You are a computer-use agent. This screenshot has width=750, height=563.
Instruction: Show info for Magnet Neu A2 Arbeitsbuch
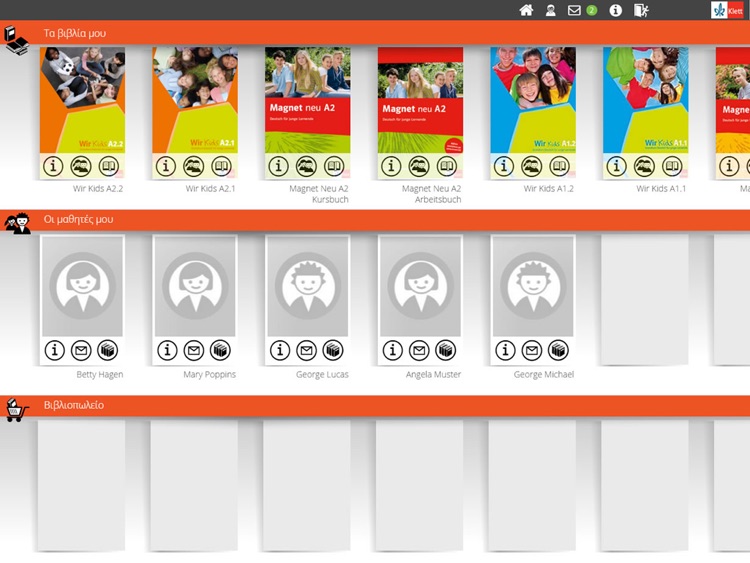click(391, 166)
